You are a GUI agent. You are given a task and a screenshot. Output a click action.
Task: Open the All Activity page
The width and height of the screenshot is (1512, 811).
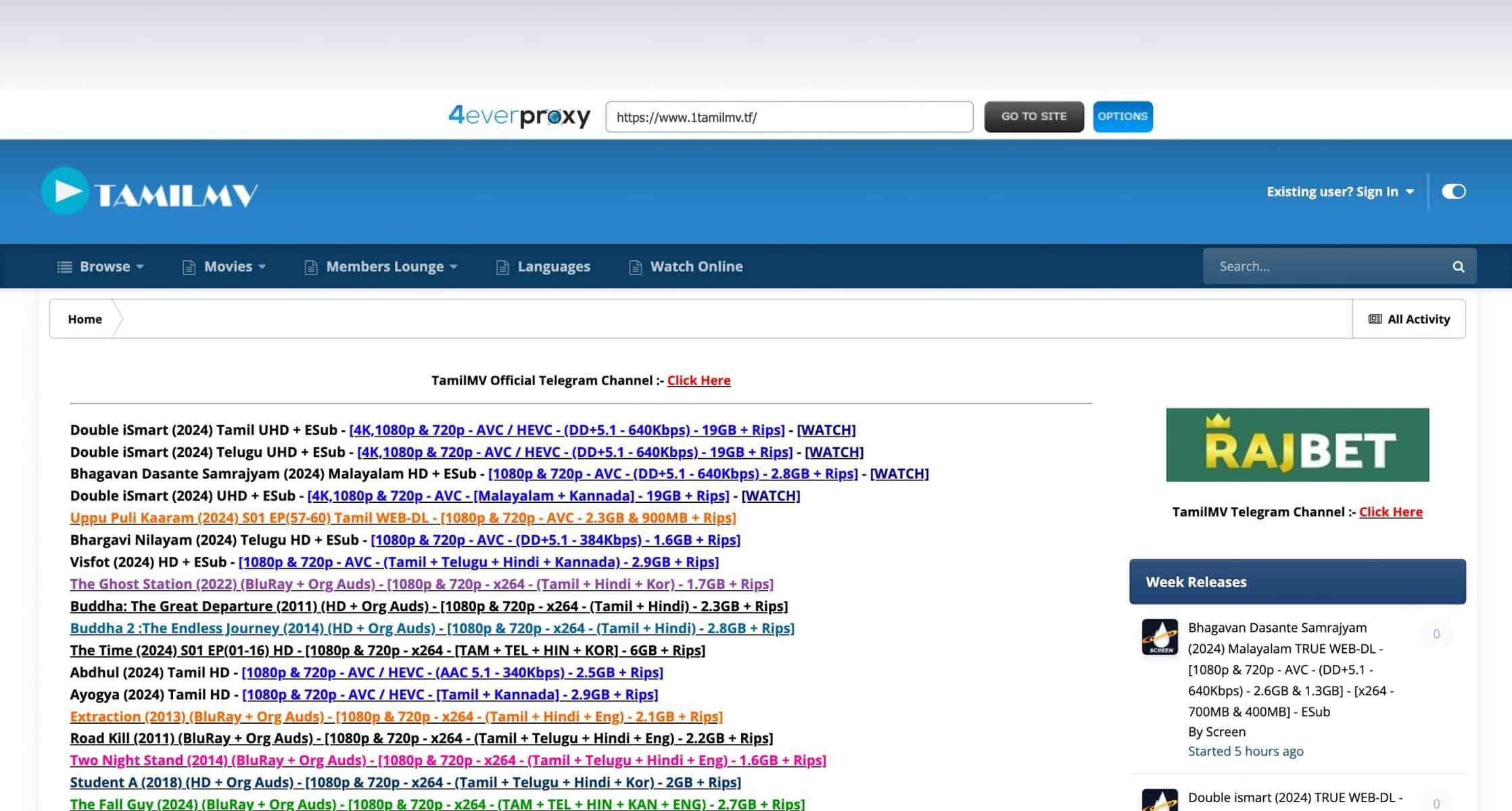1409,319
